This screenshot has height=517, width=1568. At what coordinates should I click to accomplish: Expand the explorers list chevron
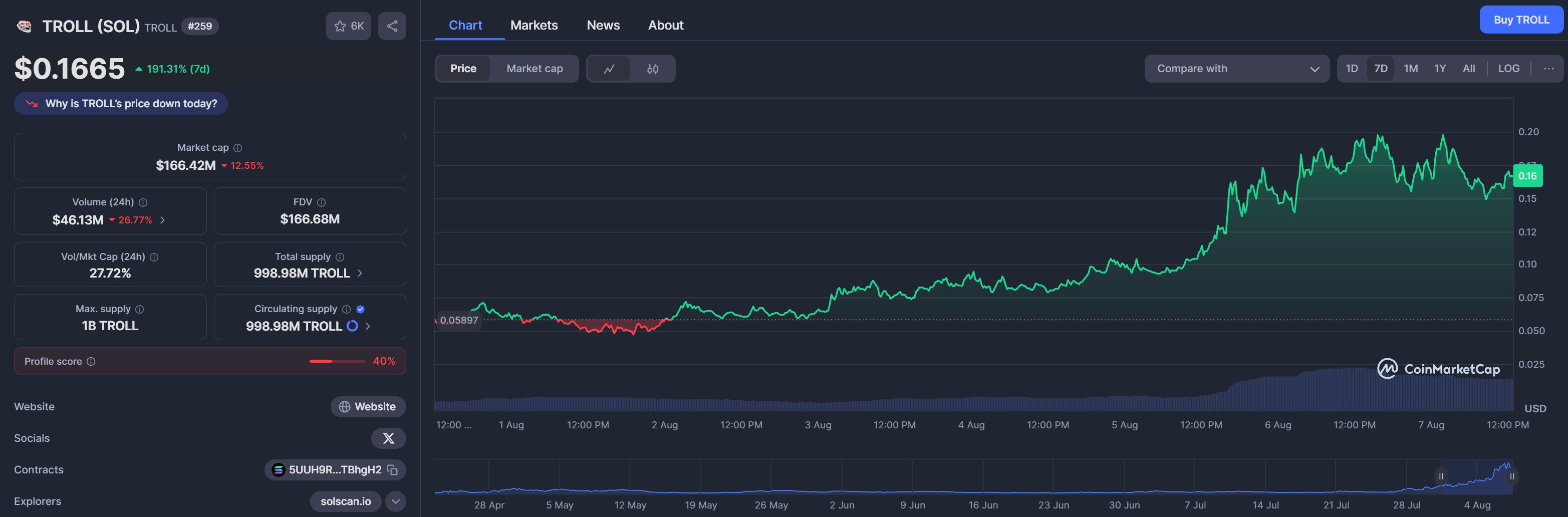click(396, 501)
